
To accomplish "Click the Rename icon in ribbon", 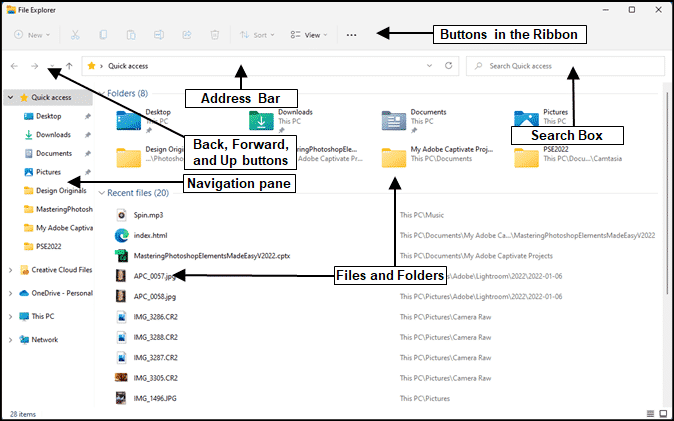I will tap(159, 35).
